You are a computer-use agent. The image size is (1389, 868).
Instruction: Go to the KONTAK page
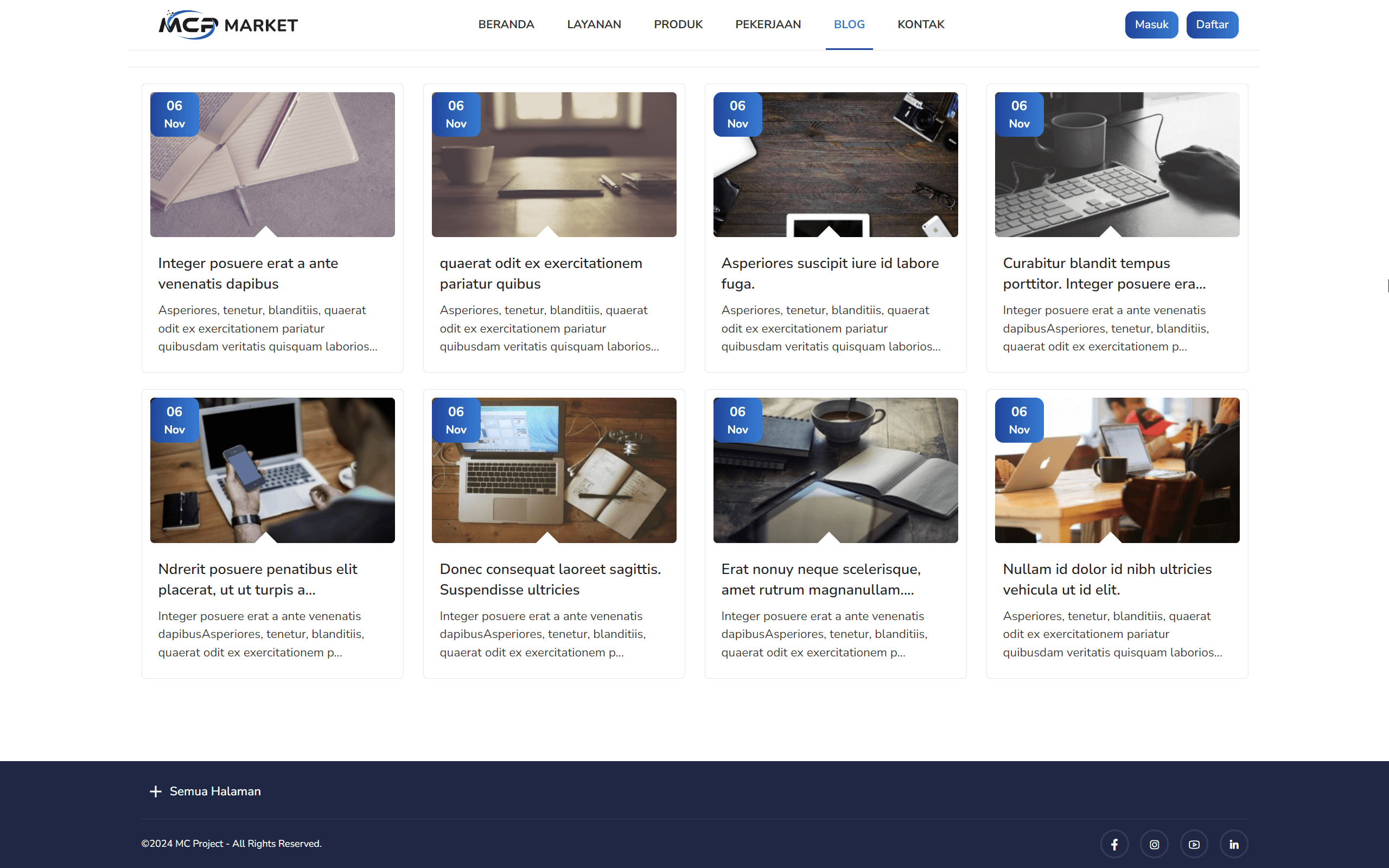pos(921,24)
